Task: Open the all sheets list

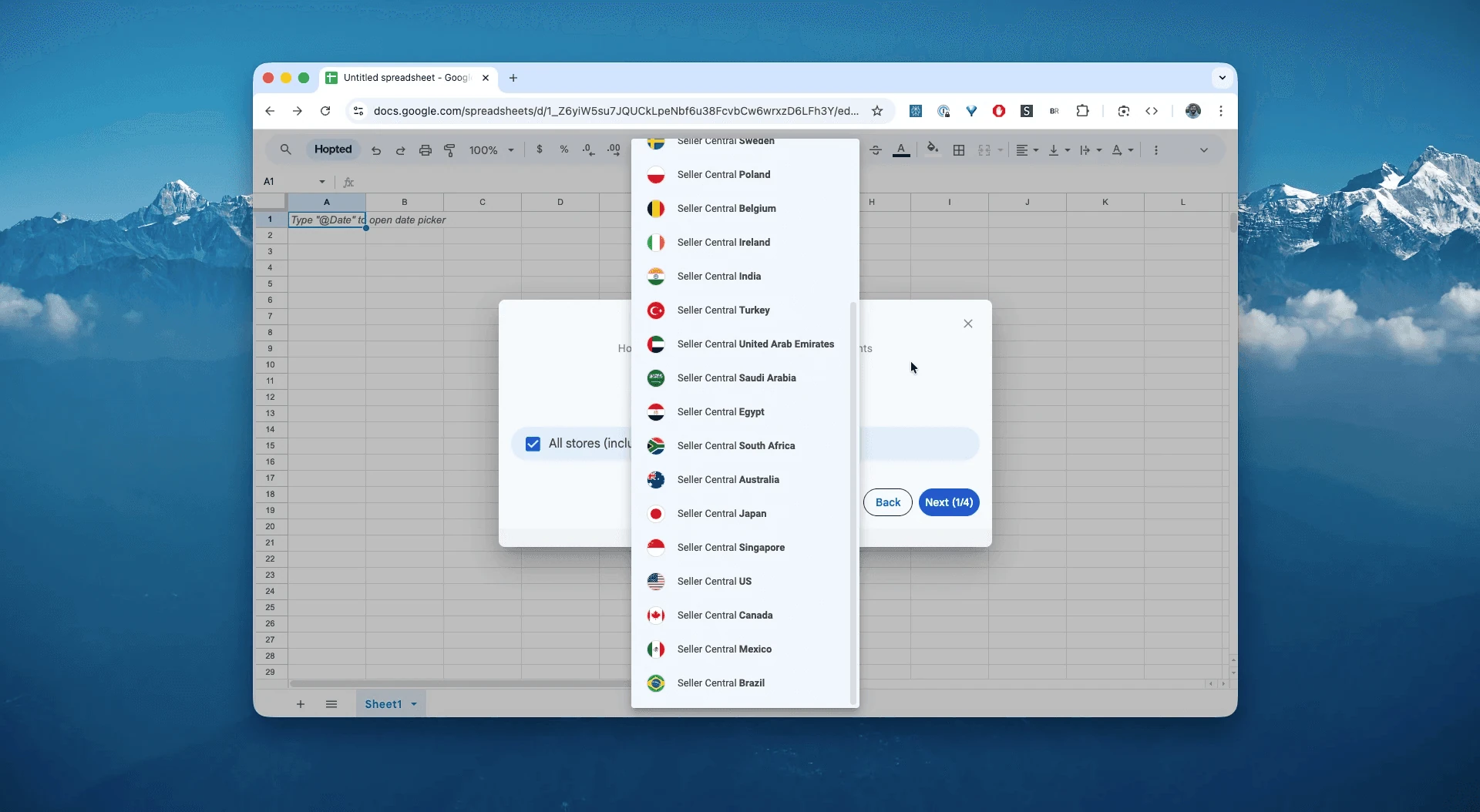Action: (x=331, y=704)
